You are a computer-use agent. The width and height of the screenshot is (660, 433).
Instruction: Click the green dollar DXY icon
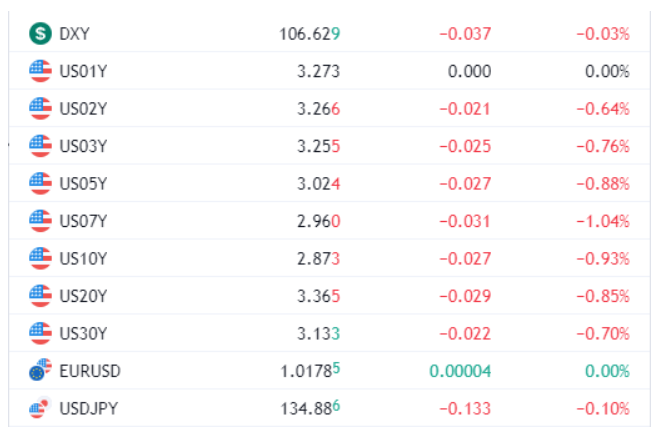click(x=40, y=34)
